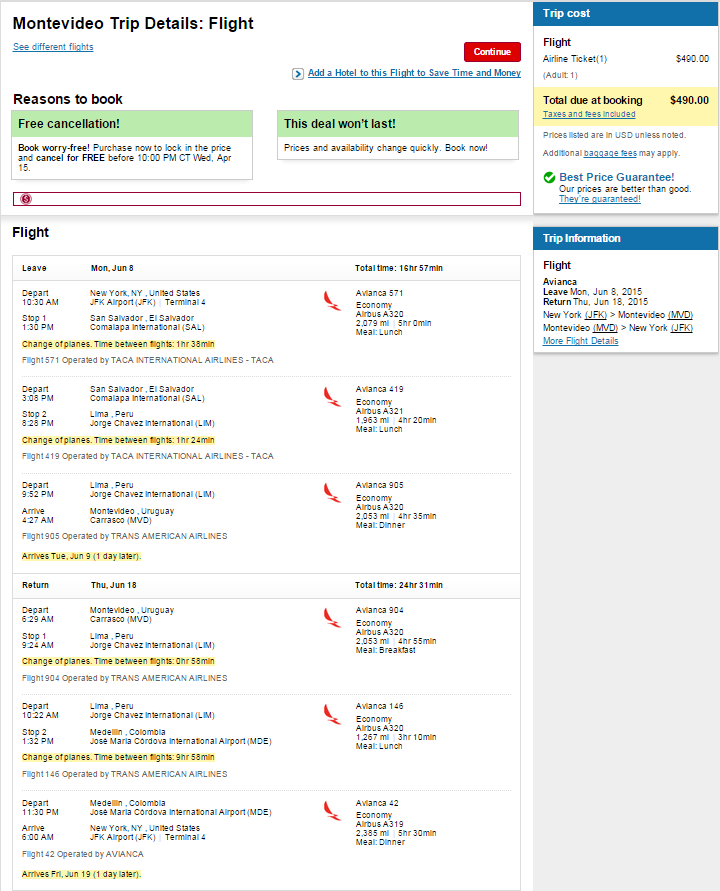Click Arrives Fri, Jun 19 (1 day later) note

(81, 875)
